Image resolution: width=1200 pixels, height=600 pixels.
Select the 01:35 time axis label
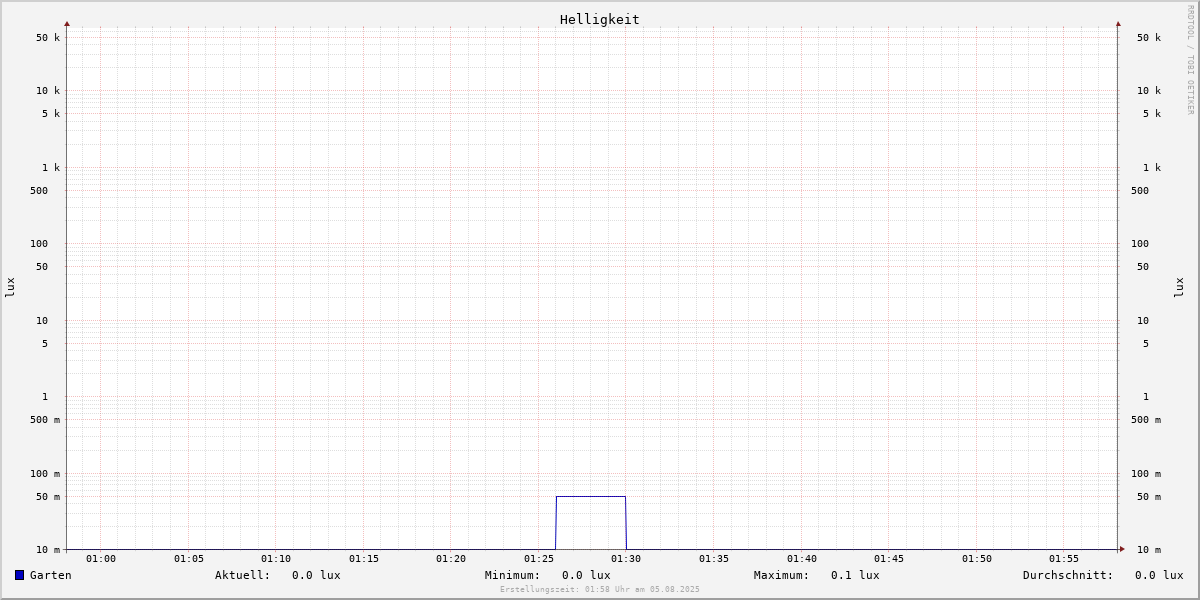[x=714, y=559]
